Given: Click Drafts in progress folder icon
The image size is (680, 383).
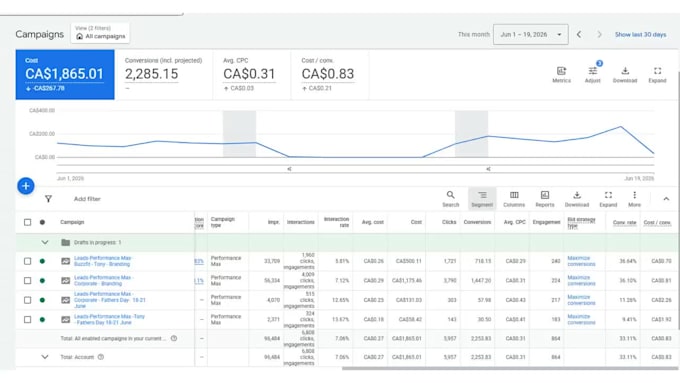Looking at the screenshot, I should pos(65,242).
